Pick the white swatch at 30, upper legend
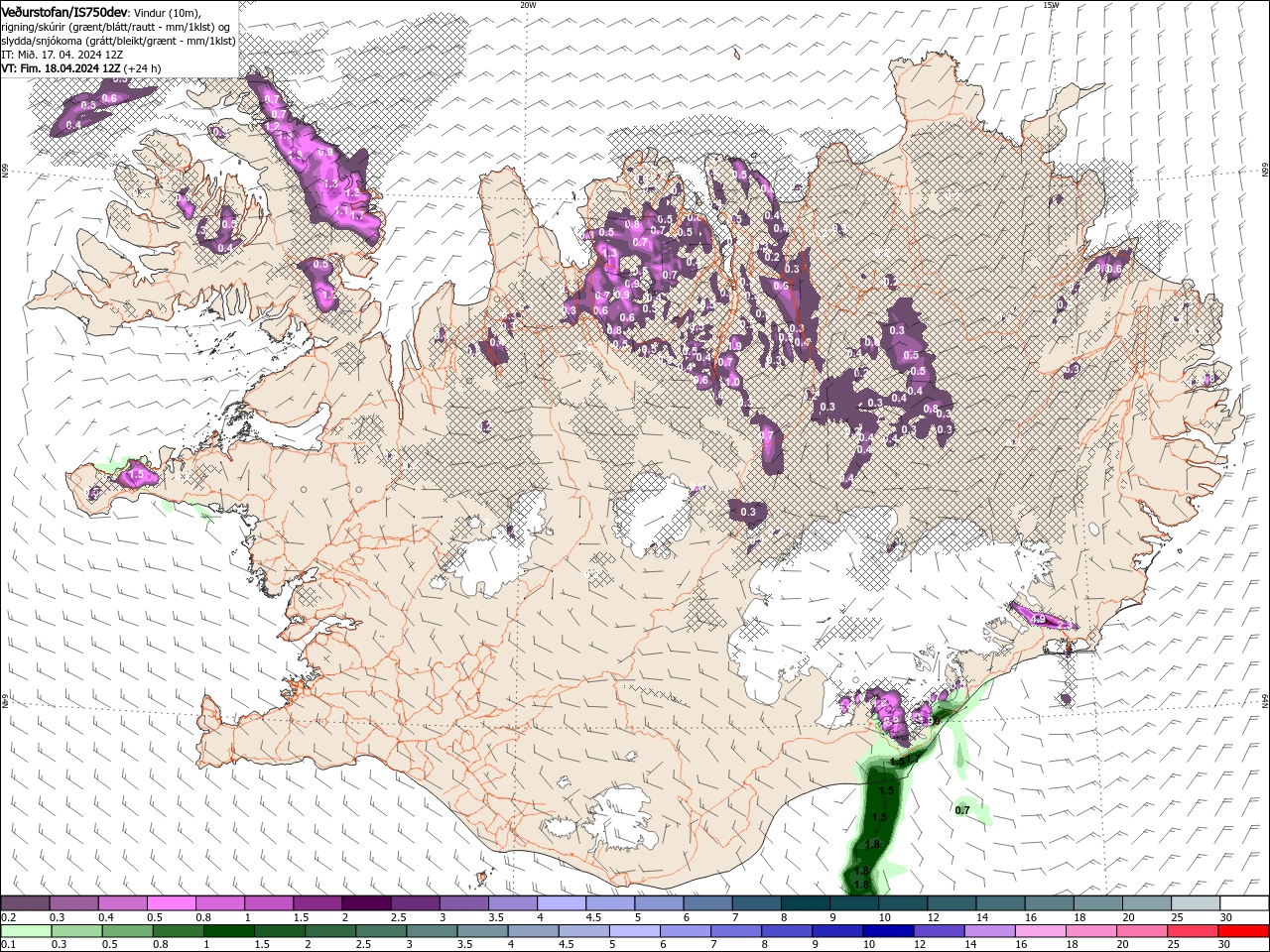1270x952 pixels. [1243, 903]
